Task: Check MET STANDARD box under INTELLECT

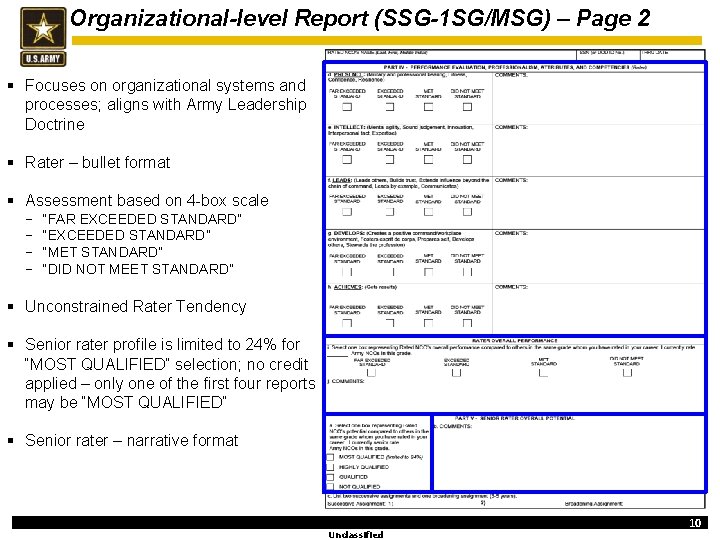Action: click(428, 160)
